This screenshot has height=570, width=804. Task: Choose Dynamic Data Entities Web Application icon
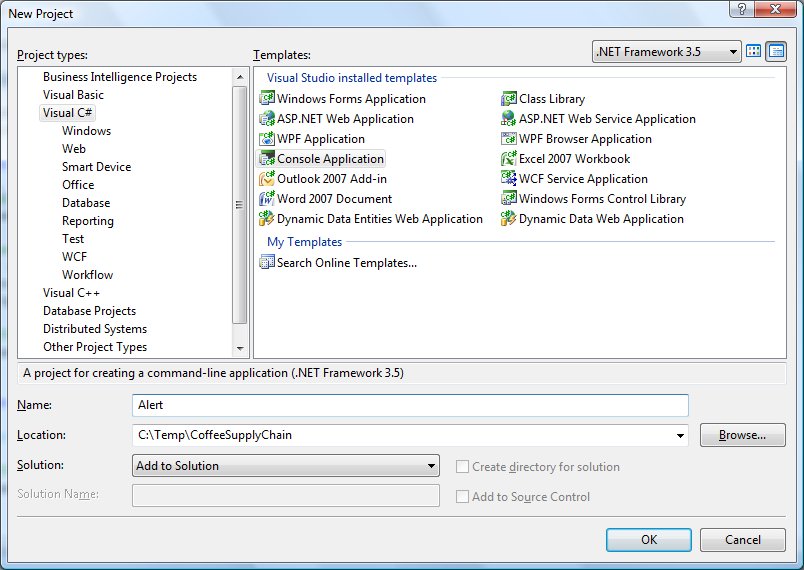267,218
